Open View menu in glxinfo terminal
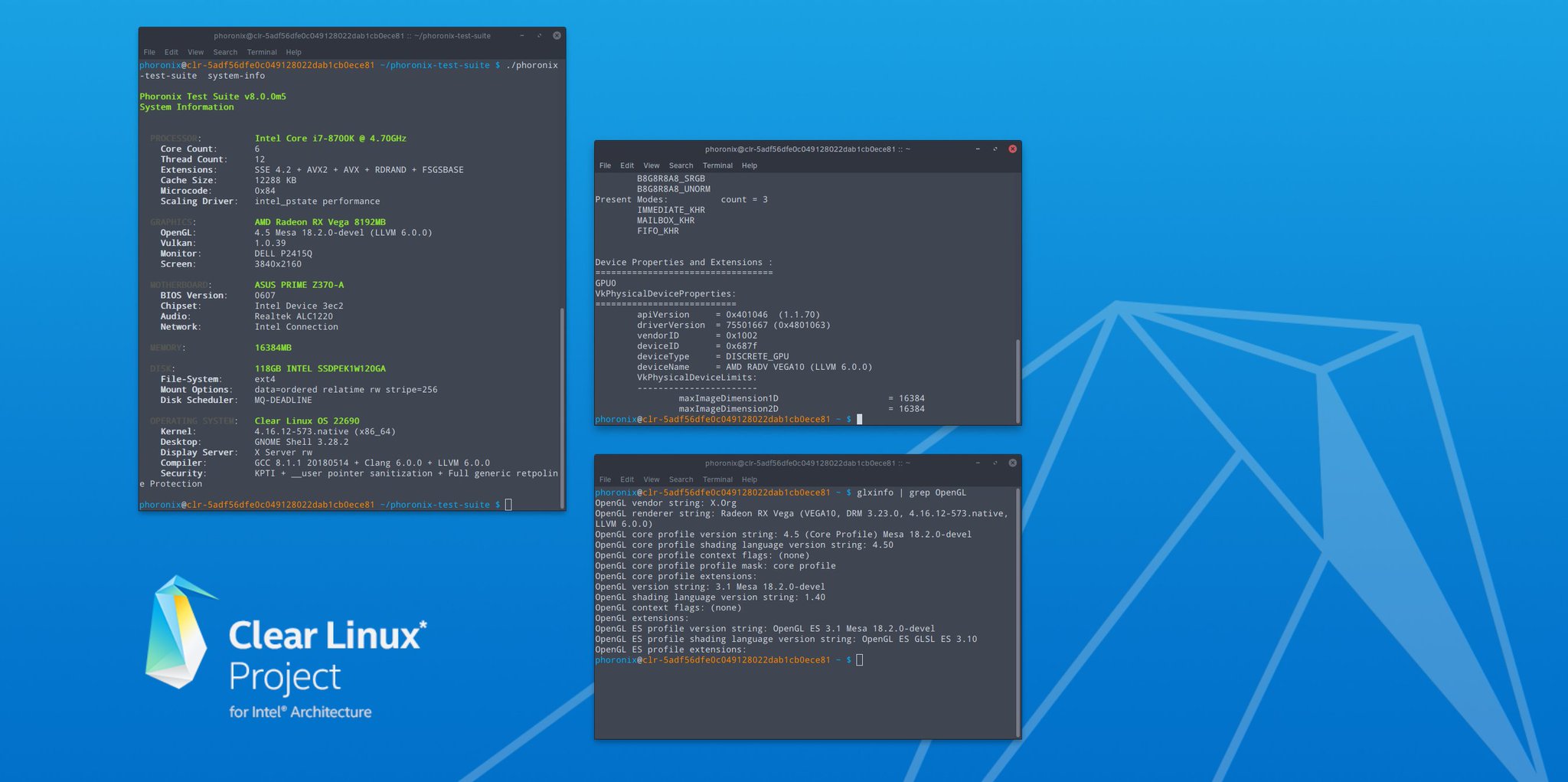1568x782 pixels. coord(652,479)
